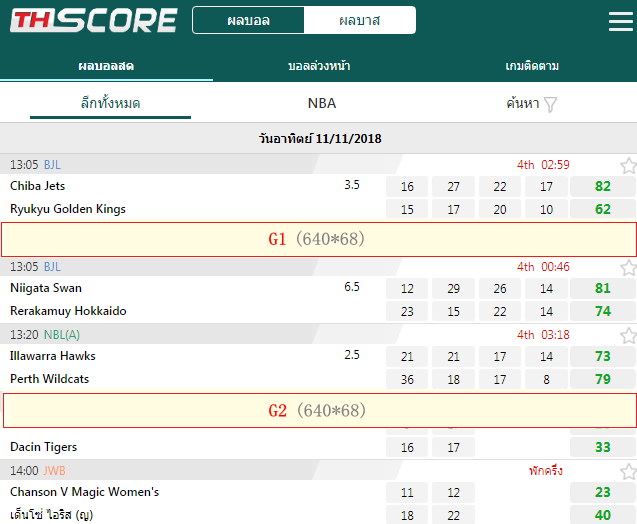Open the เด็นโซ่ ไอริส (ญ) team
This screenshot has width=637, height=524.
coord(52,515)
